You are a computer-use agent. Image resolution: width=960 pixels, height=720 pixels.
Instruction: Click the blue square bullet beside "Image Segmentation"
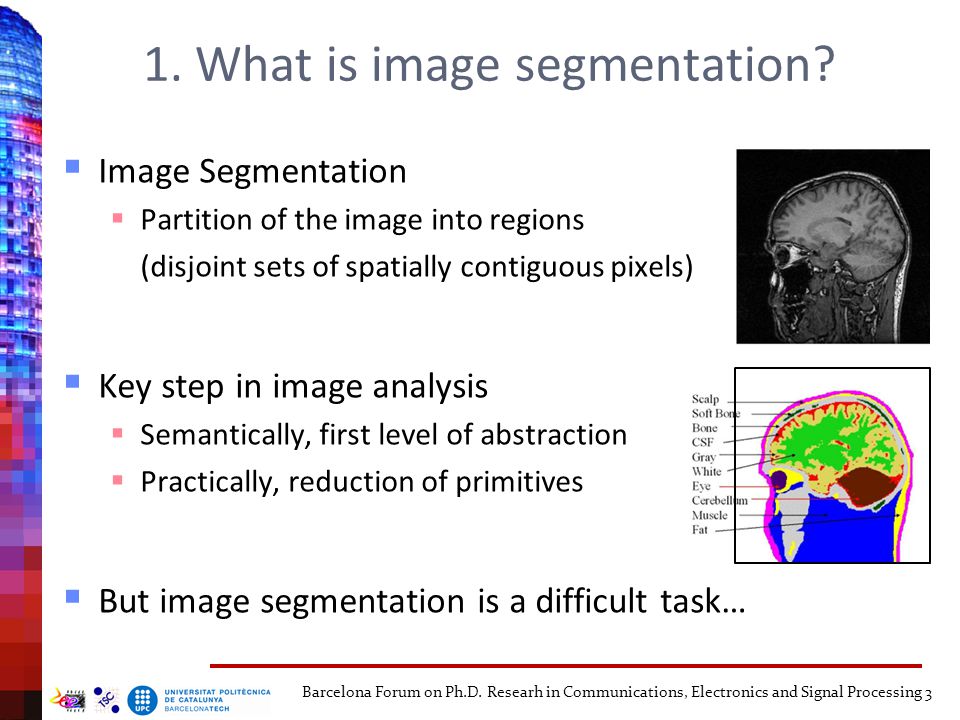(x=73, y=167)
